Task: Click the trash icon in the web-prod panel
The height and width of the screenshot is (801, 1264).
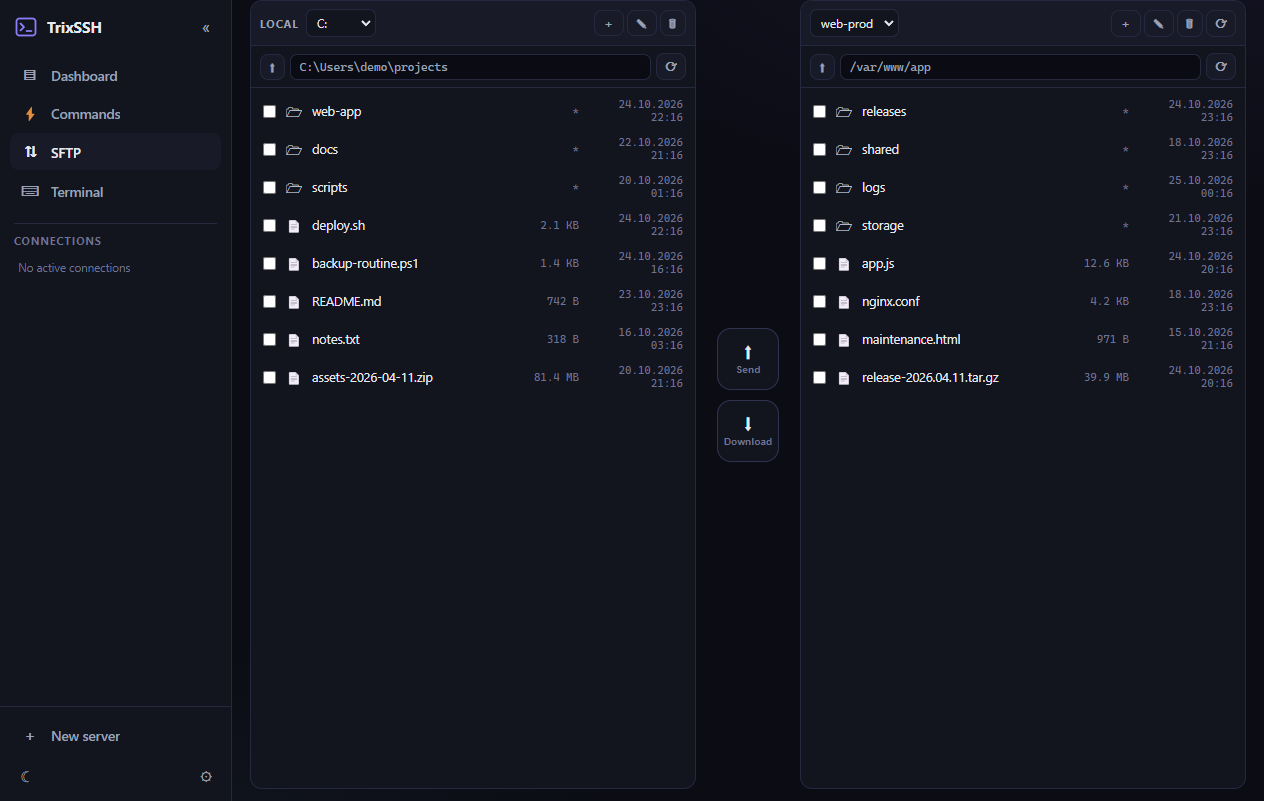Action: (x=1189, y=23)
